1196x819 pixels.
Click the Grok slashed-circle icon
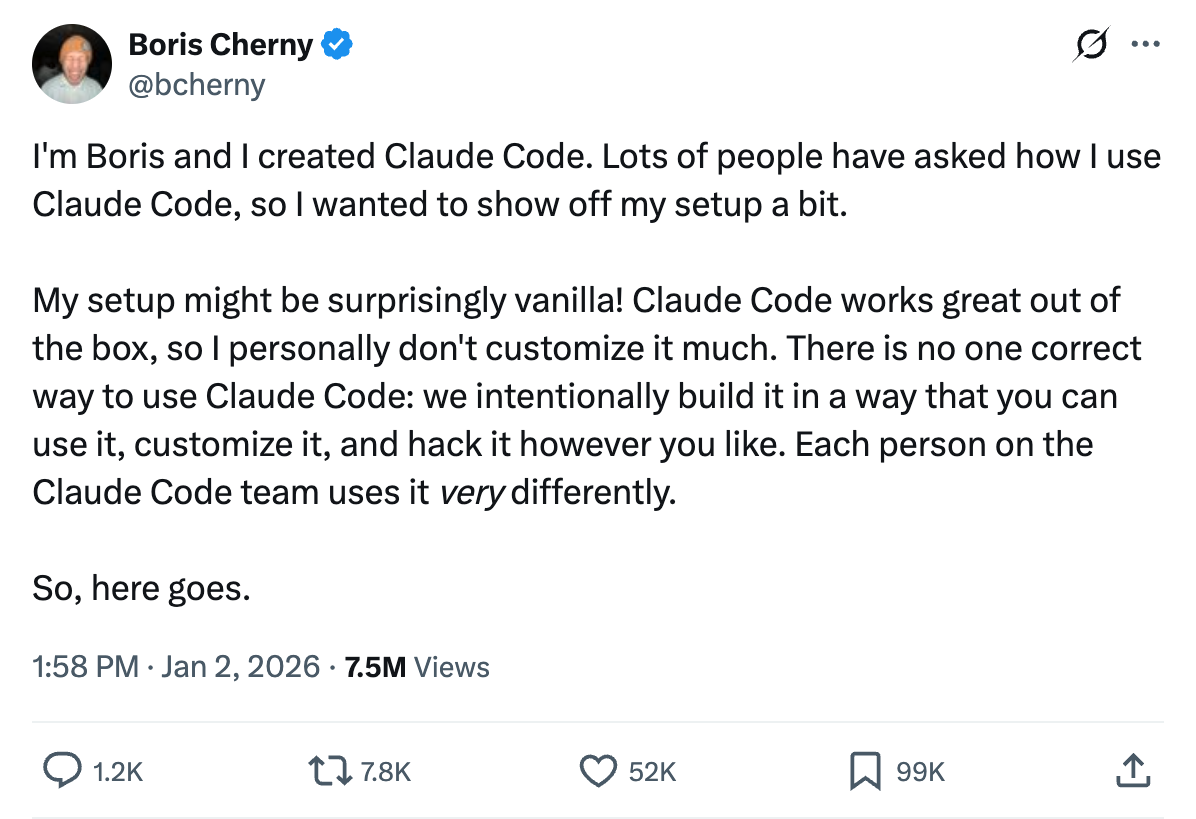tap(1093, 46)
